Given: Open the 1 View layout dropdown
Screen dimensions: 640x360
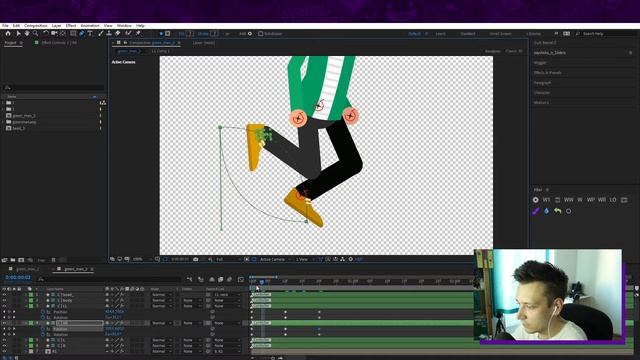Looking at the screenshot, I should tap(304, 259).
